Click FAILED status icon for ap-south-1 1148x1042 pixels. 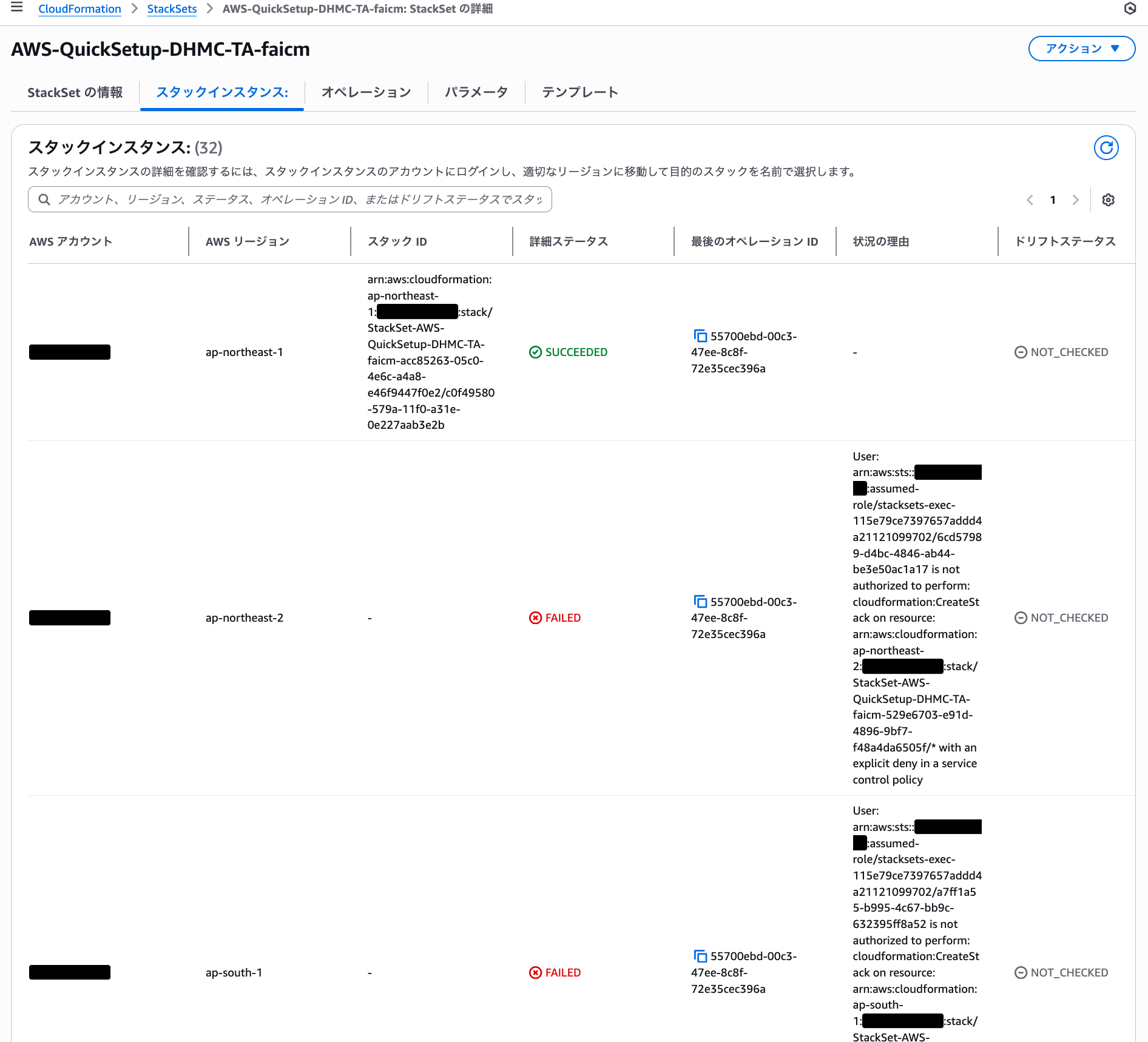535,973
